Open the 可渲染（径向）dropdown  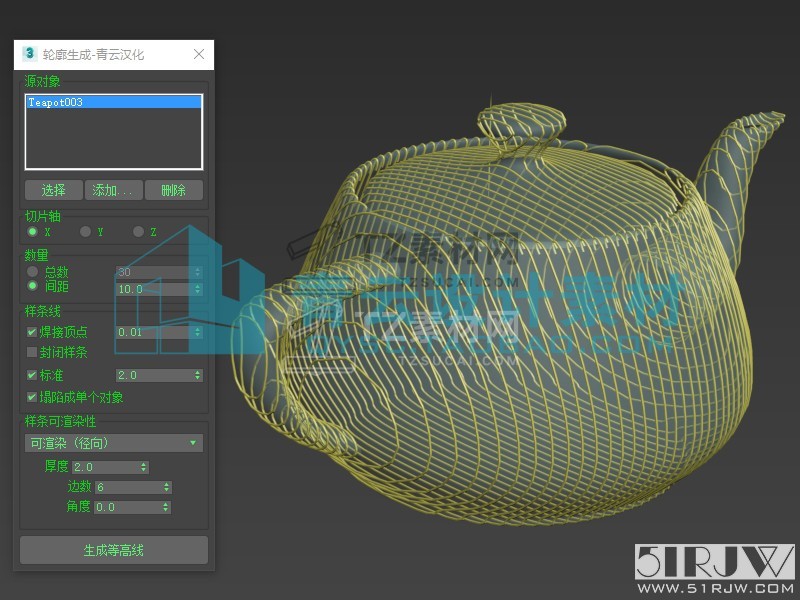click(x=114, y=443)
